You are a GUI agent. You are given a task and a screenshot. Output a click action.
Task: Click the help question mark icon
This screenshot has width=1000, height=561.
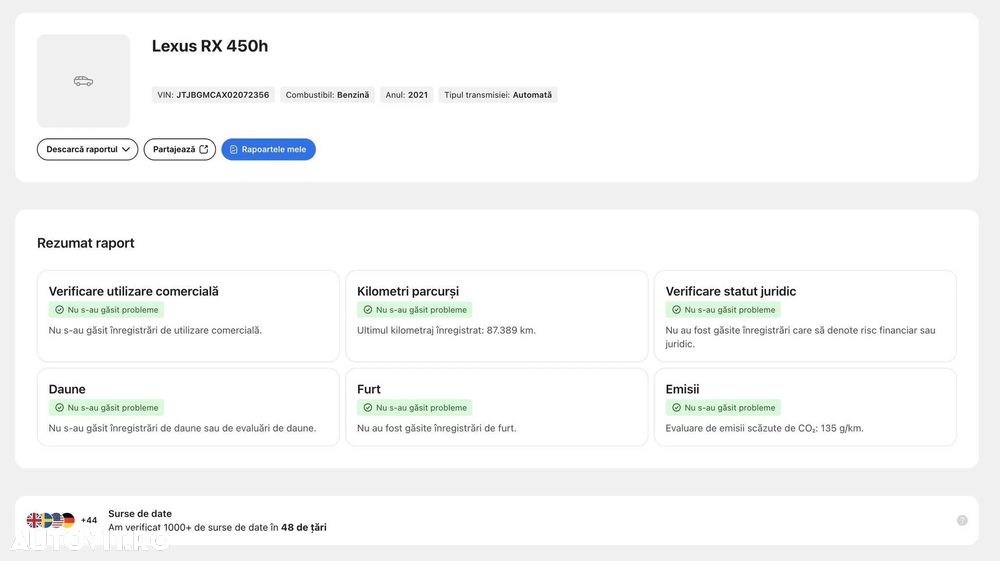962,520
